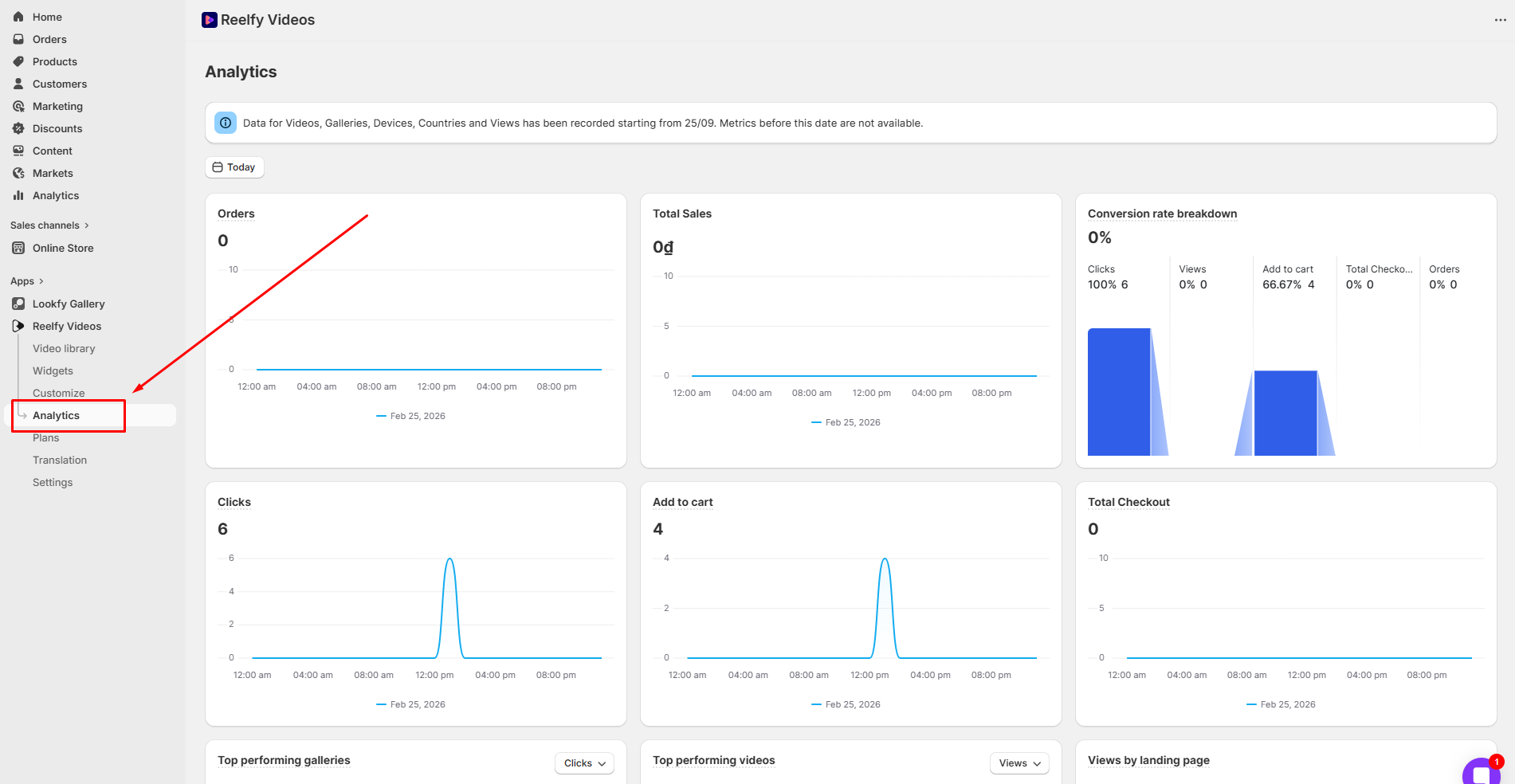Open Reelfy Settings page

tap(53, 482)
